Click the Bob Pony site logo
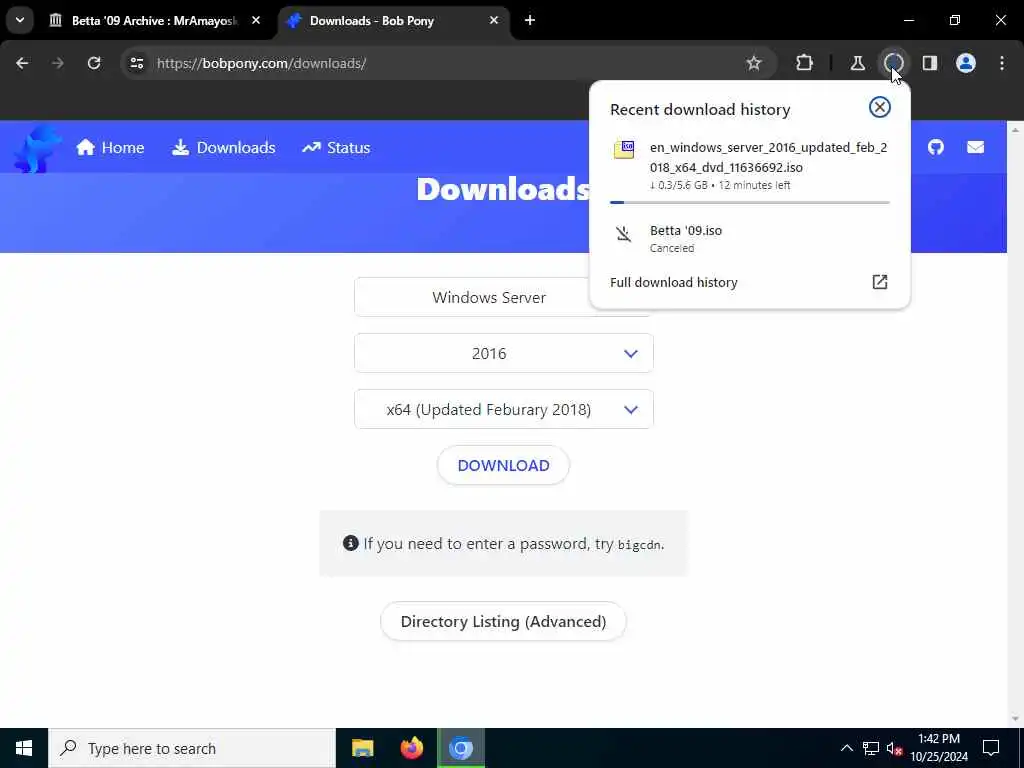 point(38,149)
